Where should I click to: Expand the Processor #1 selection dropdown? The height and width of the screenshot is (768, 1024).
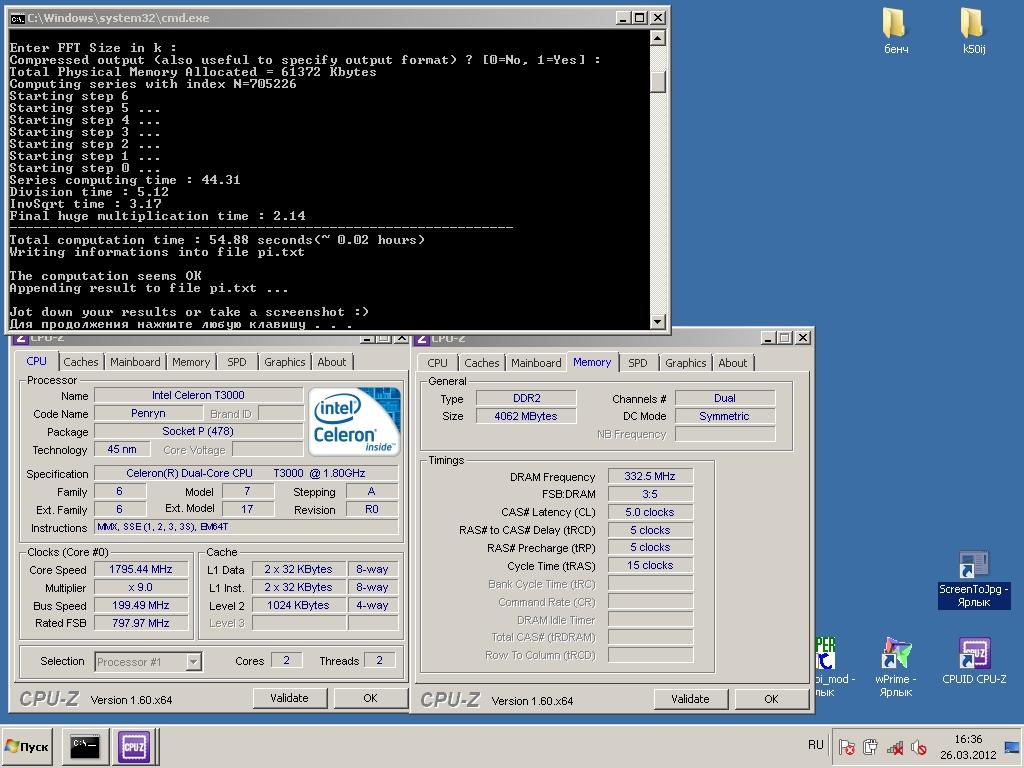pyautogui.click(x=193, y=662)
